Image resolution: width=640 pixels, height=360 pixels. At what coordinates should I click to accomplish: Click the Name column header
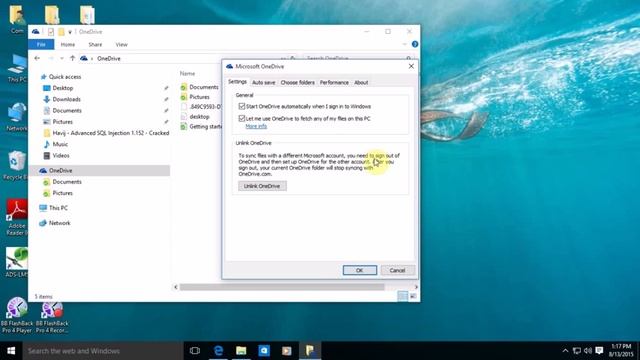click(x=187, y=73)
